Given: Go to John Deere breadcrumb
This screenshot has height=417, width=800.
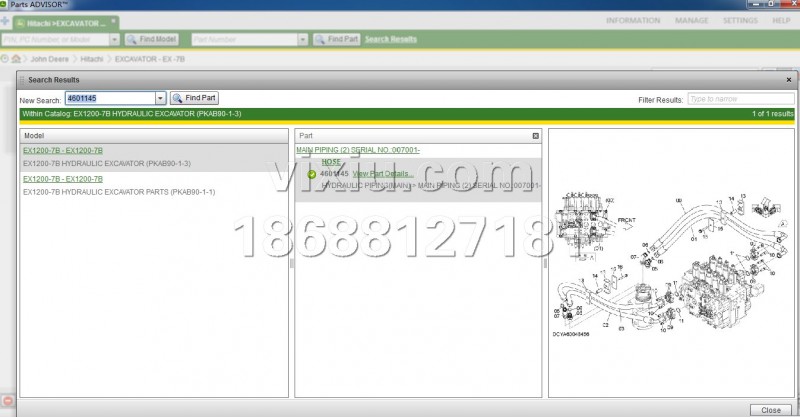Looking at the screenshot, I should (49, 59).
